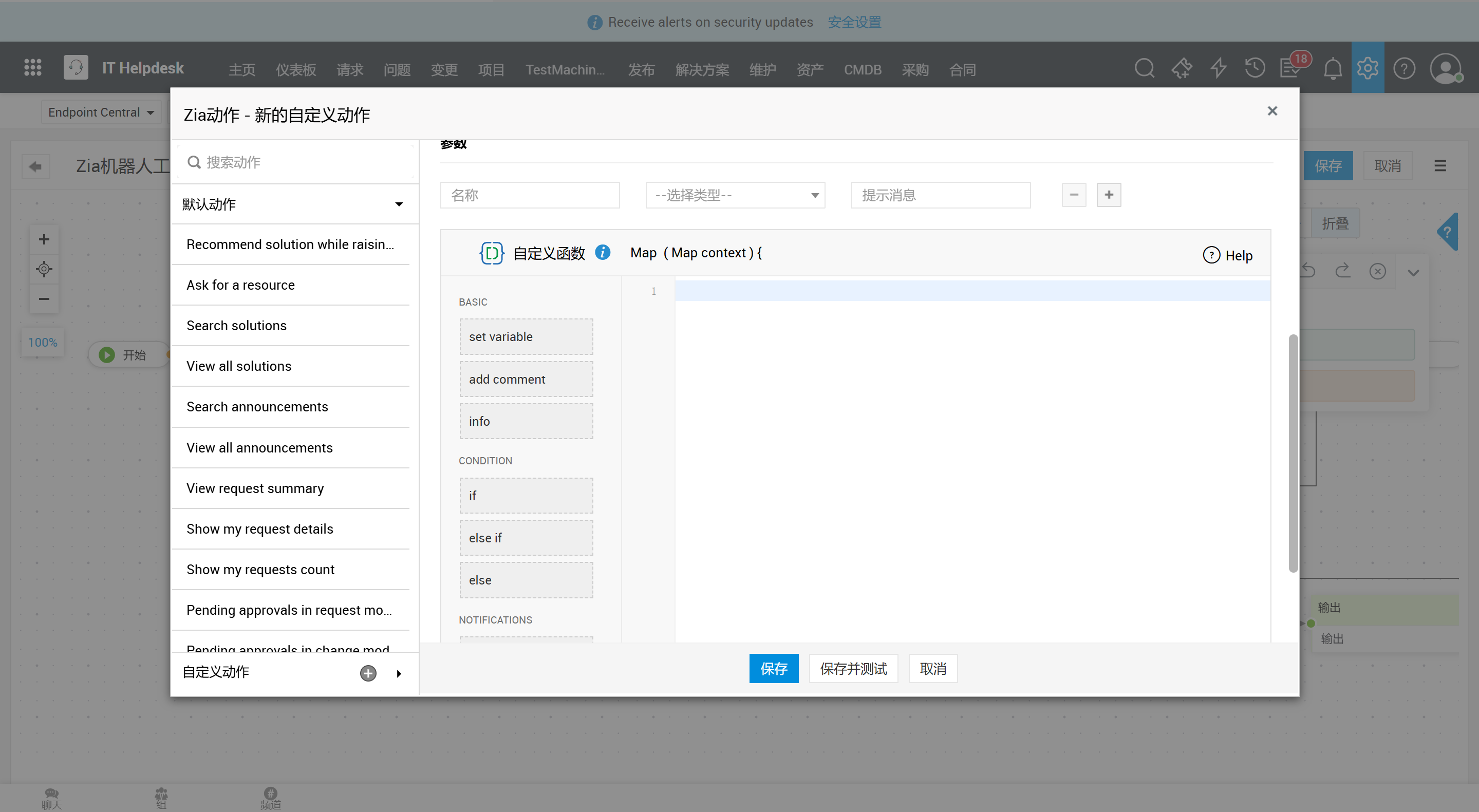Expand the 自定义动作 section arrow

point(399,673)
